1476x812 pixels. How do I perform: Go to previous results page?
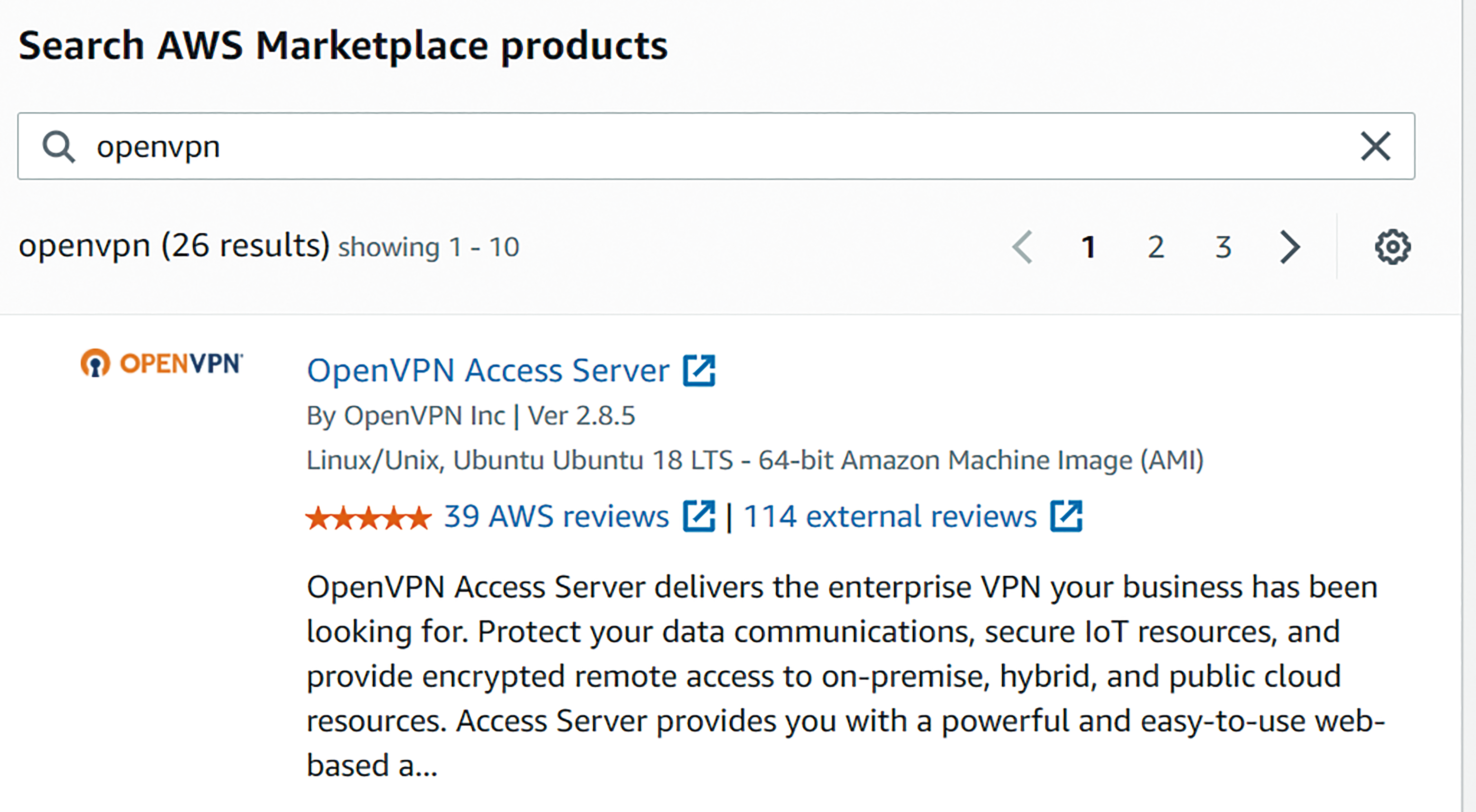1023,247
